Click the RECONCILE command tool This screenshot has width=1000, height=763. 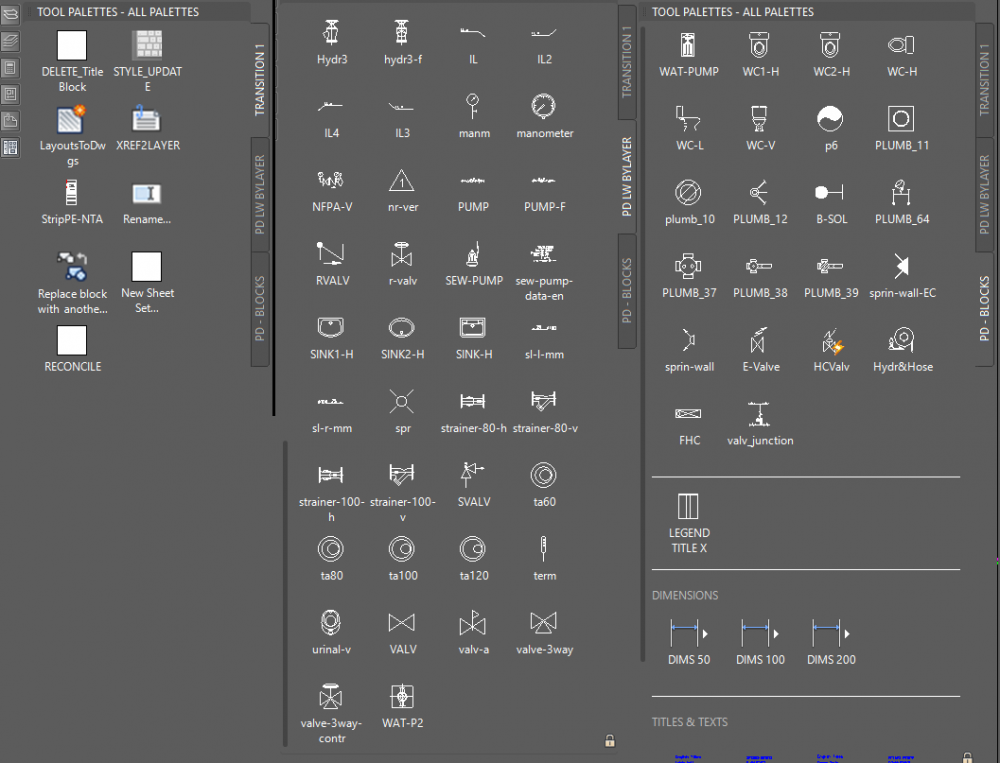[72, 341]
